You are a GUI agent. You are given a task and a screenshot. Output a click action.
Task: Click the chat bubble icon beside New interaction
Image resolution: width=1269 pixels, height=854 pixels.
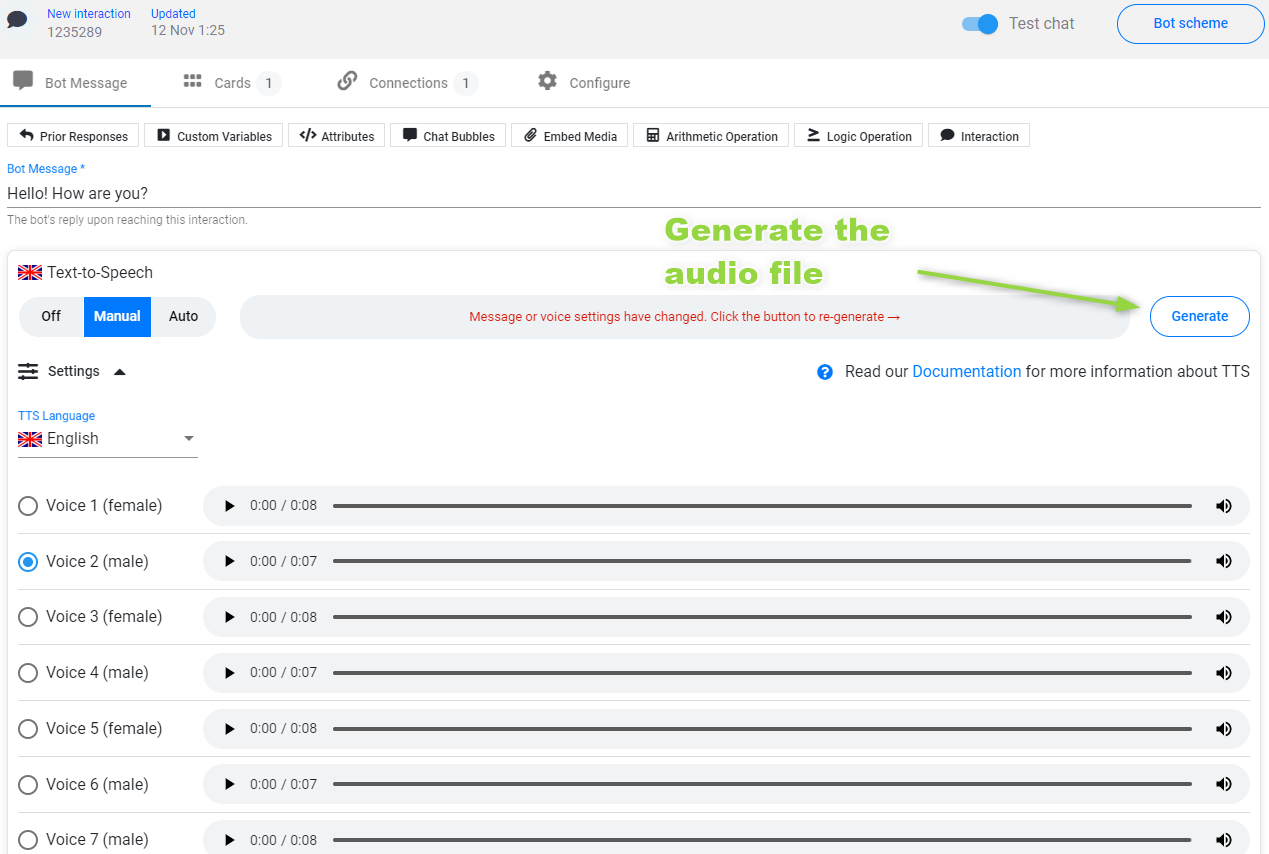coord(17,20)
